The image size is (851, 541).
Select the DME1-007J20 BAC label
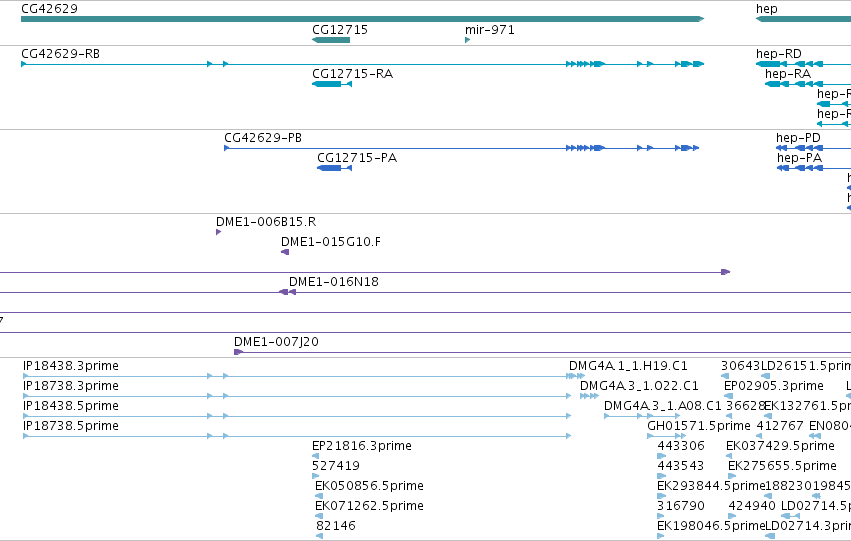276,342
